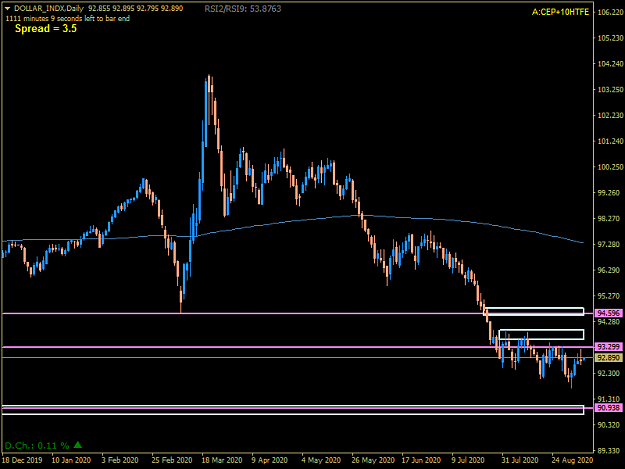Click the 10 Jan 2020 date label

(x=71, y=460)
